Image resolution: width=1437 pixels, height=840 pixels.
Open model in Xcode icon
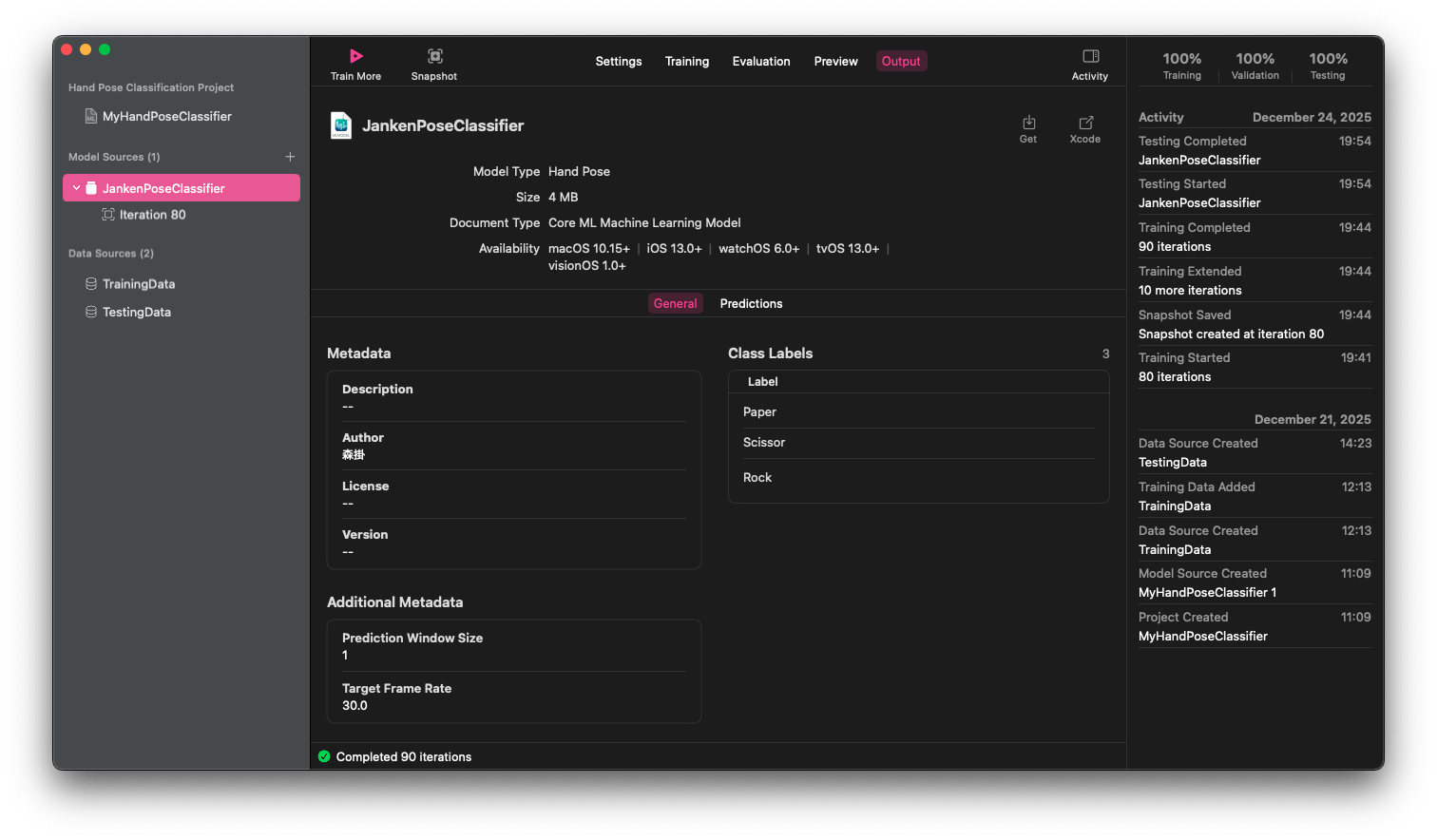tap(1085, 123)
